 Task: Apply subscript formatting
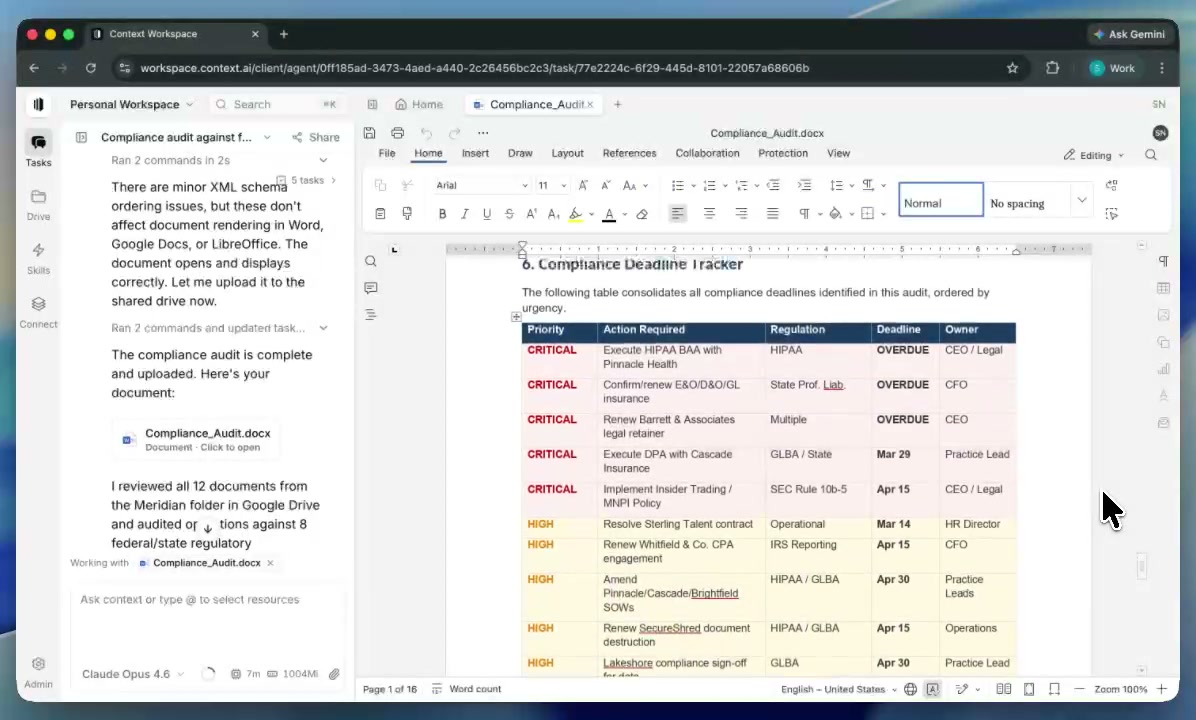tap(554, 214)
